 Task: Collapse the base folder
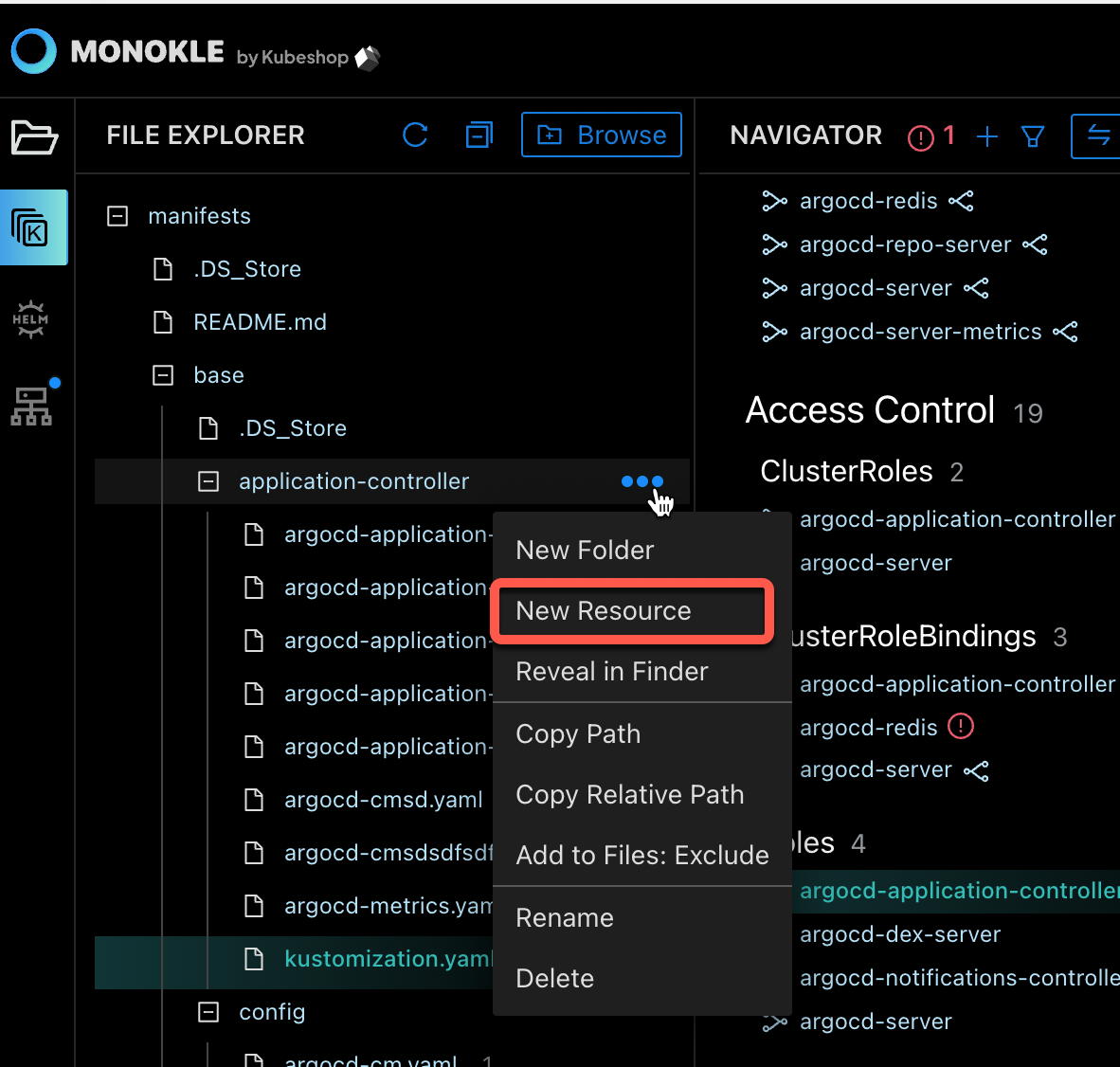163,375
